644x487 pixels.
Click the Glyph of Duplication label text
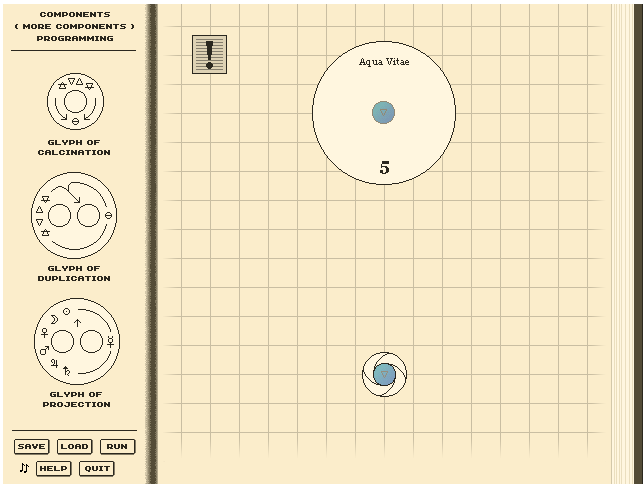tap(74, 273)
